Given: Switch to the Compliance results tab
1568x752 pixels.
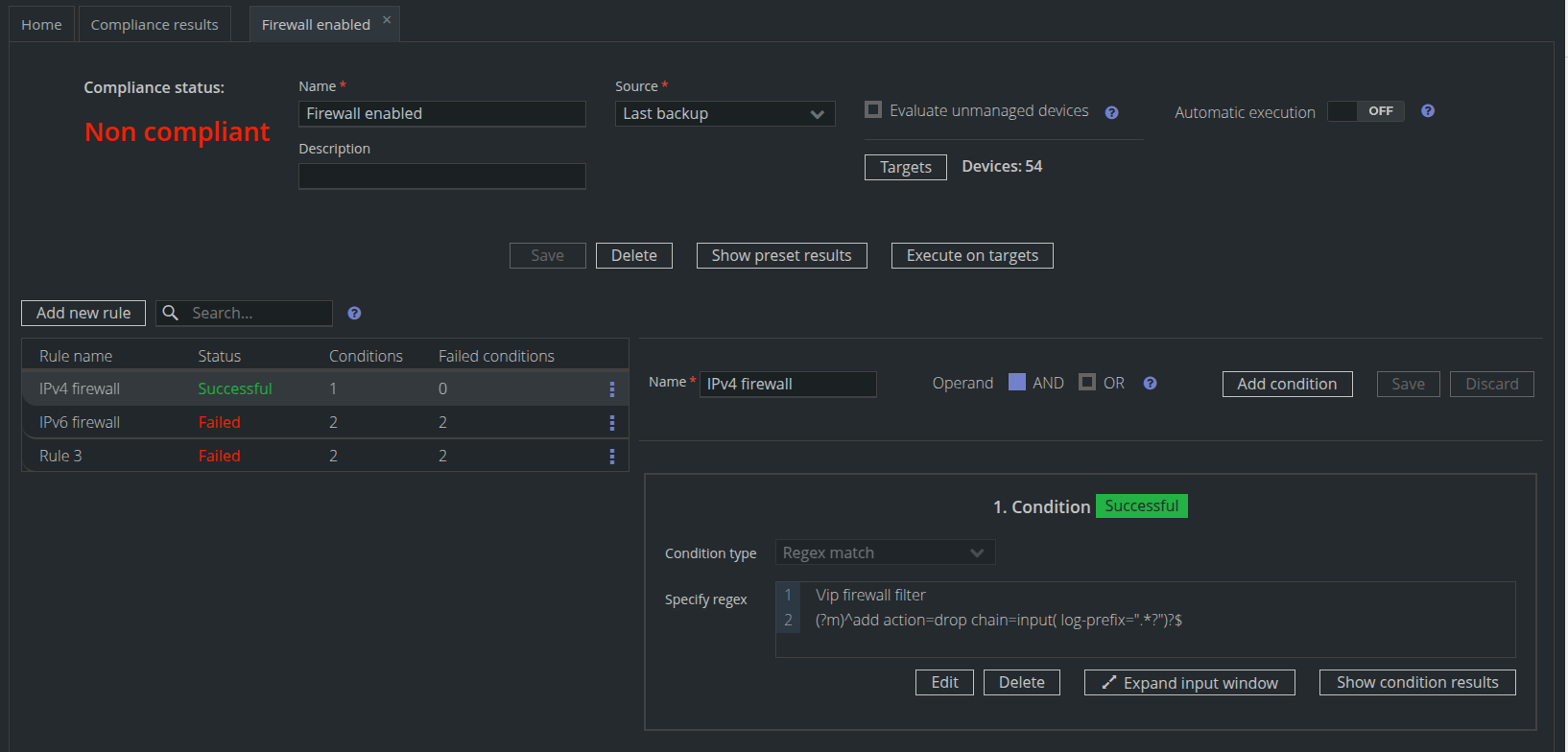Looking at the screenshot, I should click(x=154, y=25).
